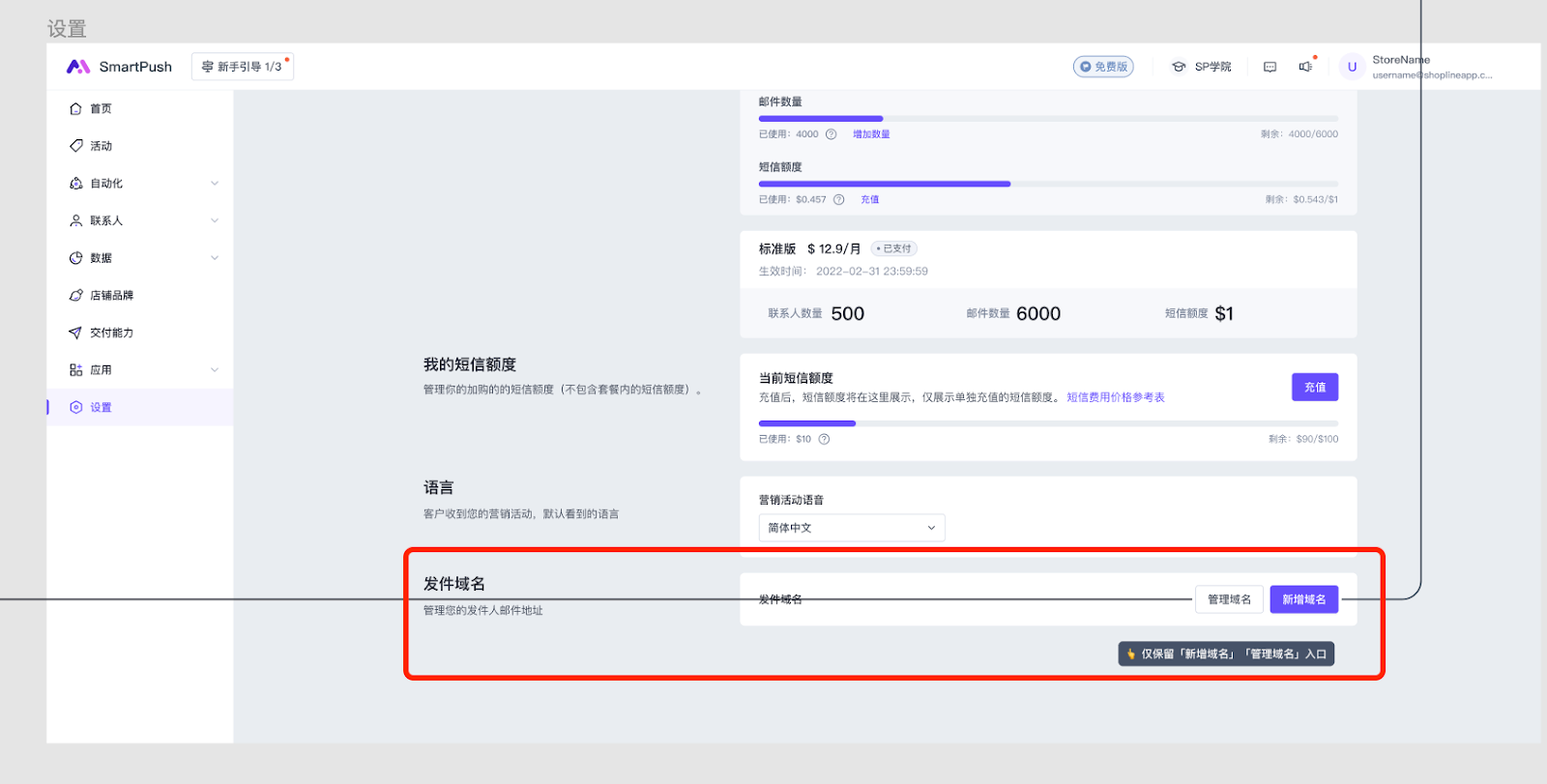The width and height of the screenshot is (1547, 784).
Task: Click the 管理域名 button
Action: click(1229, 599)
